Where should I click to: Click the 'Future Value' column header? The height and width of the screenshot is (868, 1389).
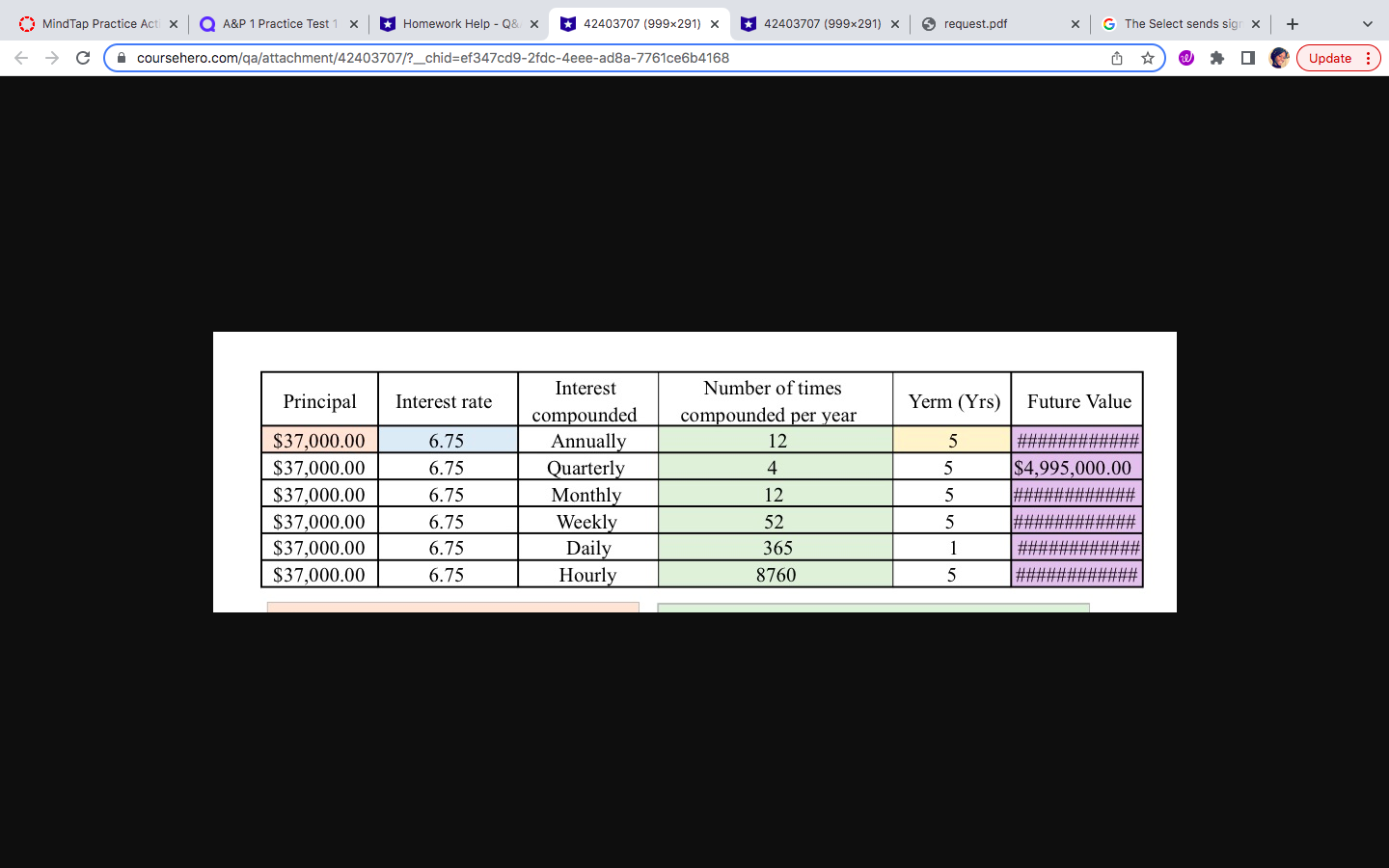pos(1079,399)
